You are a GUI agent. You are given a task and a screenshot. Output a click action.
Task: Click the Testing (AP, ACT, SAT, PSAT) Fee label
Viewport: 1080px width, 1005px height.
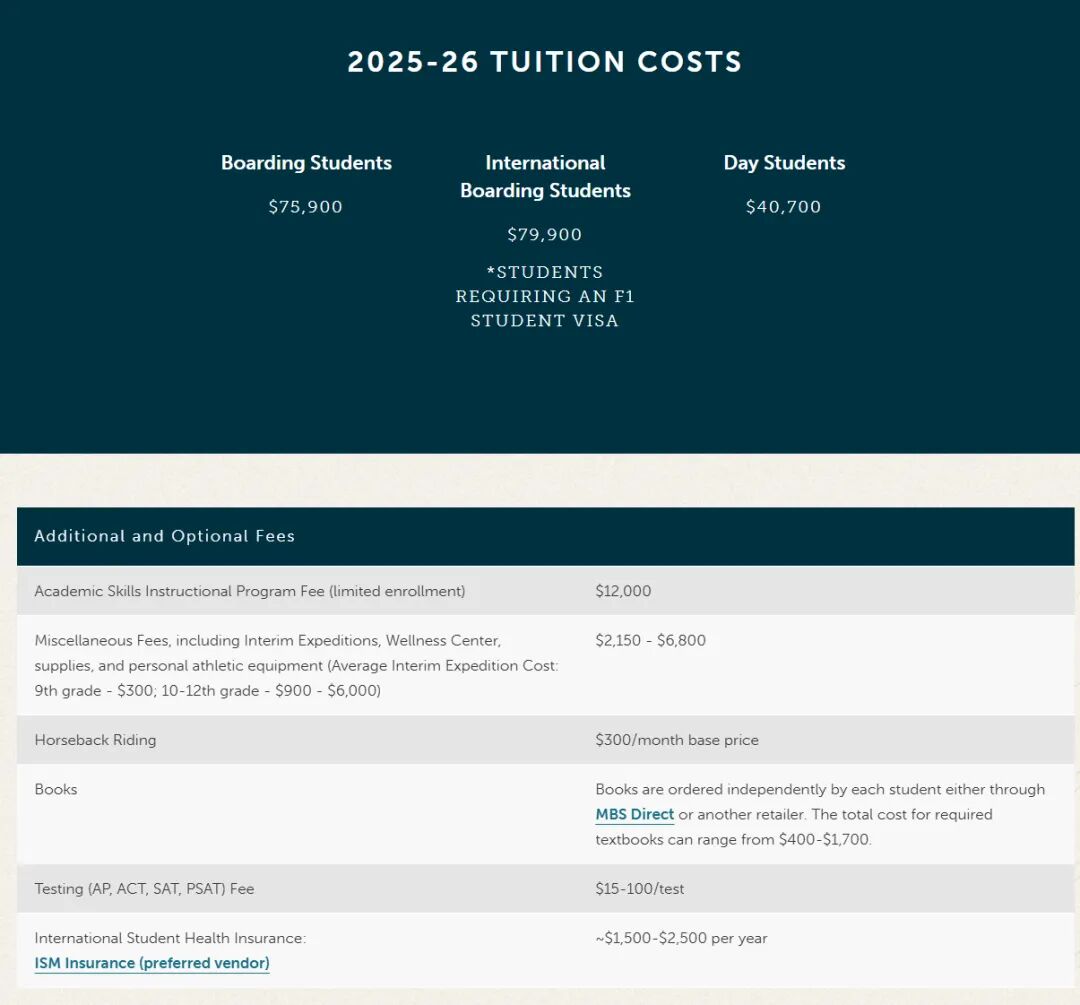144,888
